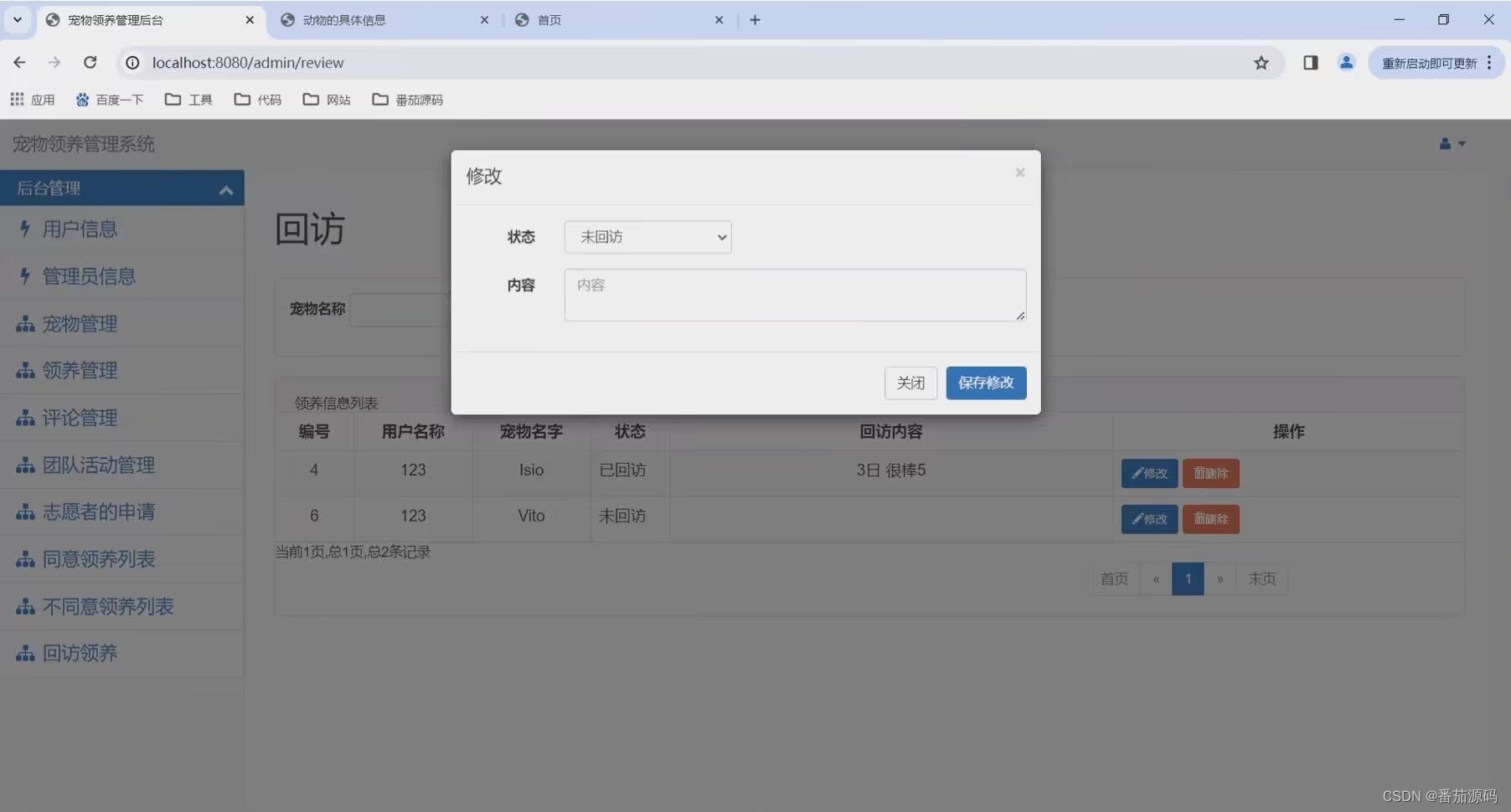Close the 修改 dialog with the X icon
This screenshot has width=1511, height=812.
click(1020, 172)
